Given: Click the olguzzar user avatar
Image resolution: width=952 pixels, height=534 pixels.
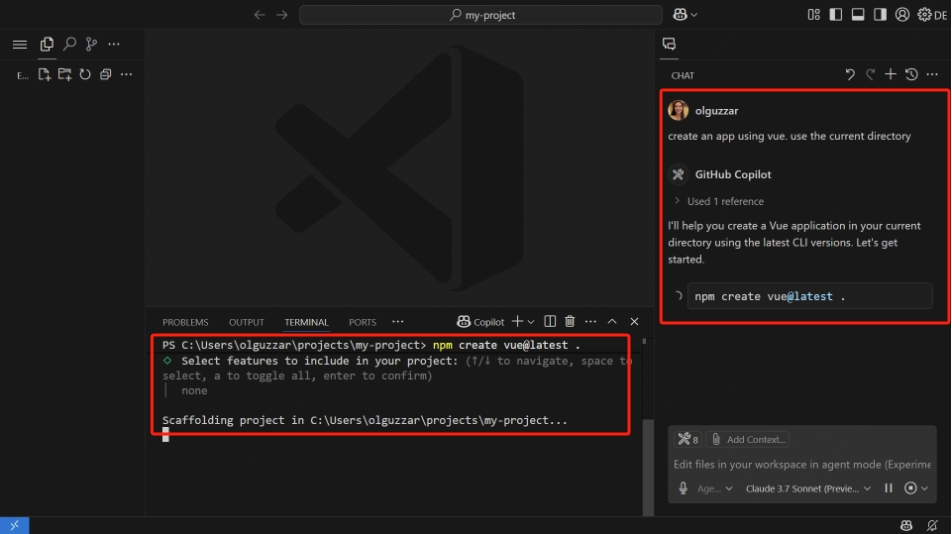Looking at the screenshot, I should (x=678, y=110).
